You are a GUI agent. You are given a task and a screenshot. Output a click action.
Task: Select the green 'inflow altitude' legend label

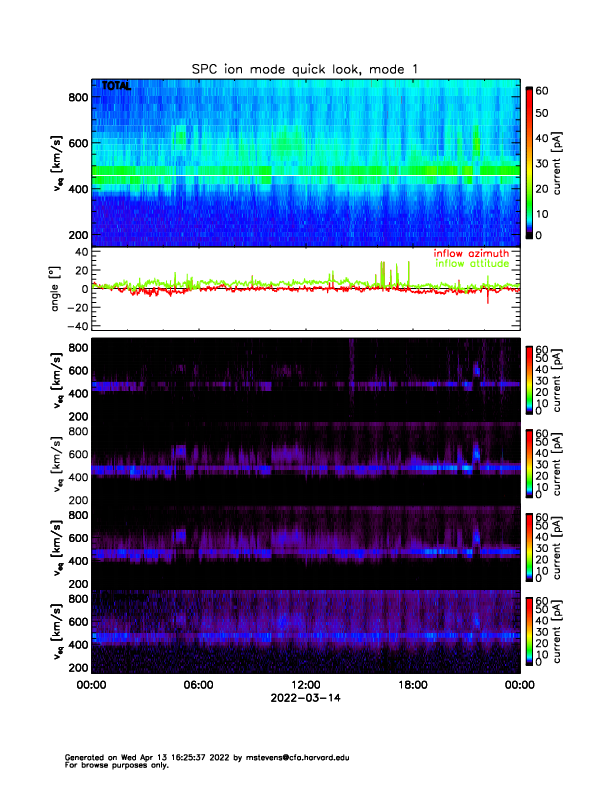pos(472,264)
